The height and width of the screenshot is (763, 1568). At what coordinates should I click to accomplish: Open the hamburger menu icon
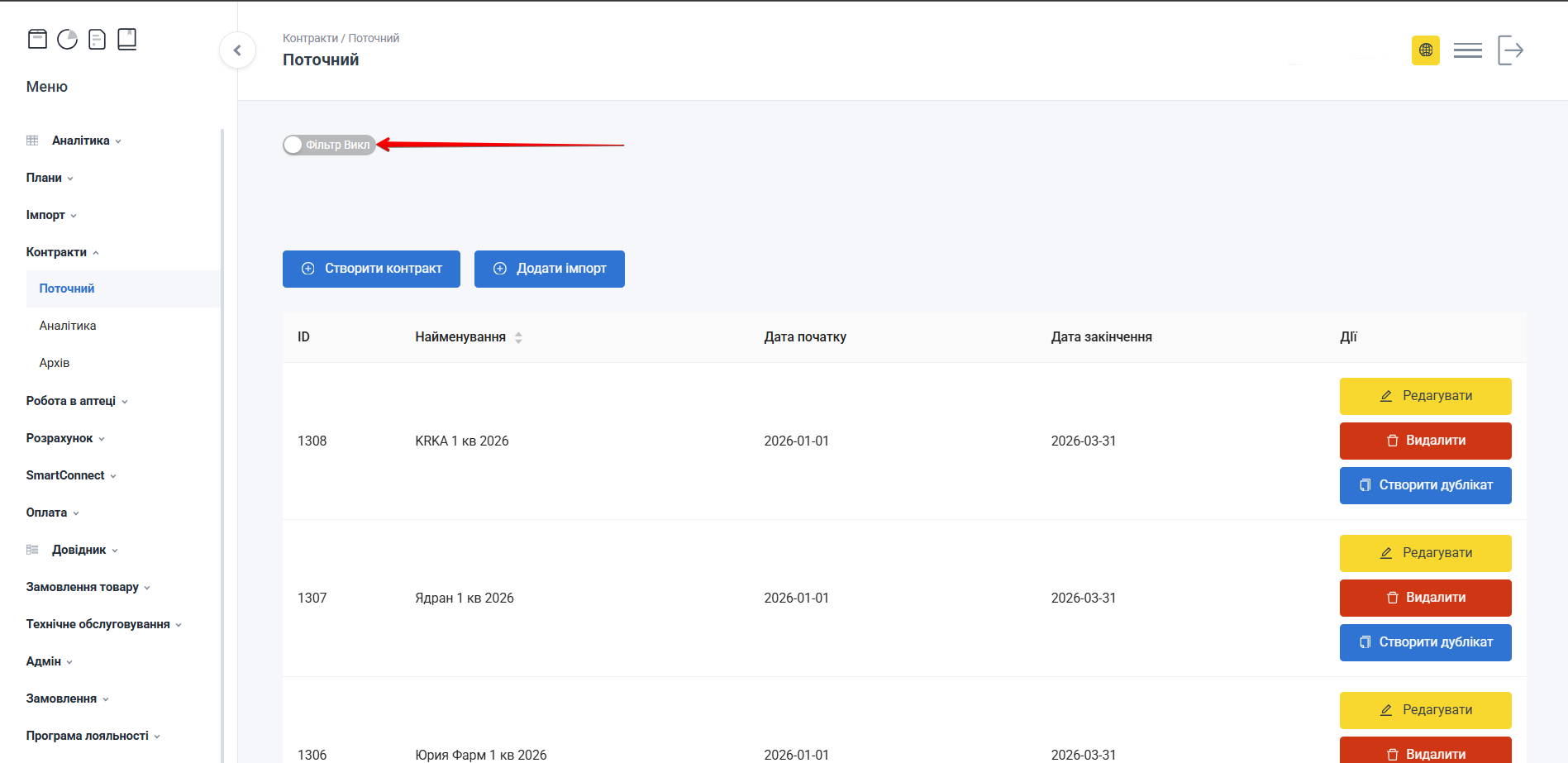pyautogui.click(x=1467, y=50)
